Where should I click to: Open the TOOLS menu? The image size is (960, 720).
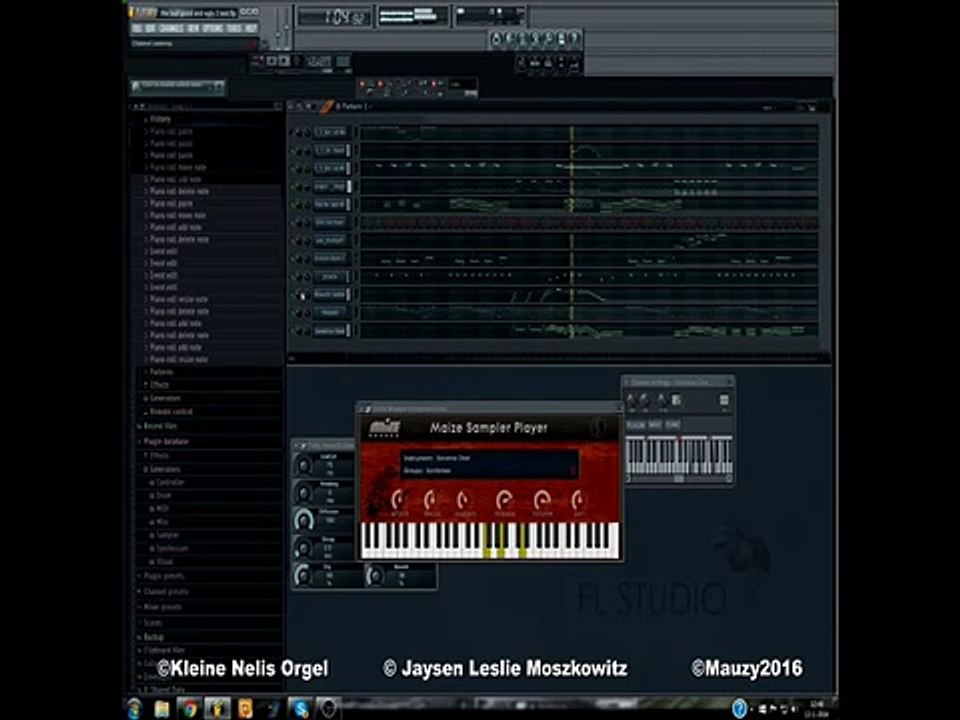(x=233, y=28)
